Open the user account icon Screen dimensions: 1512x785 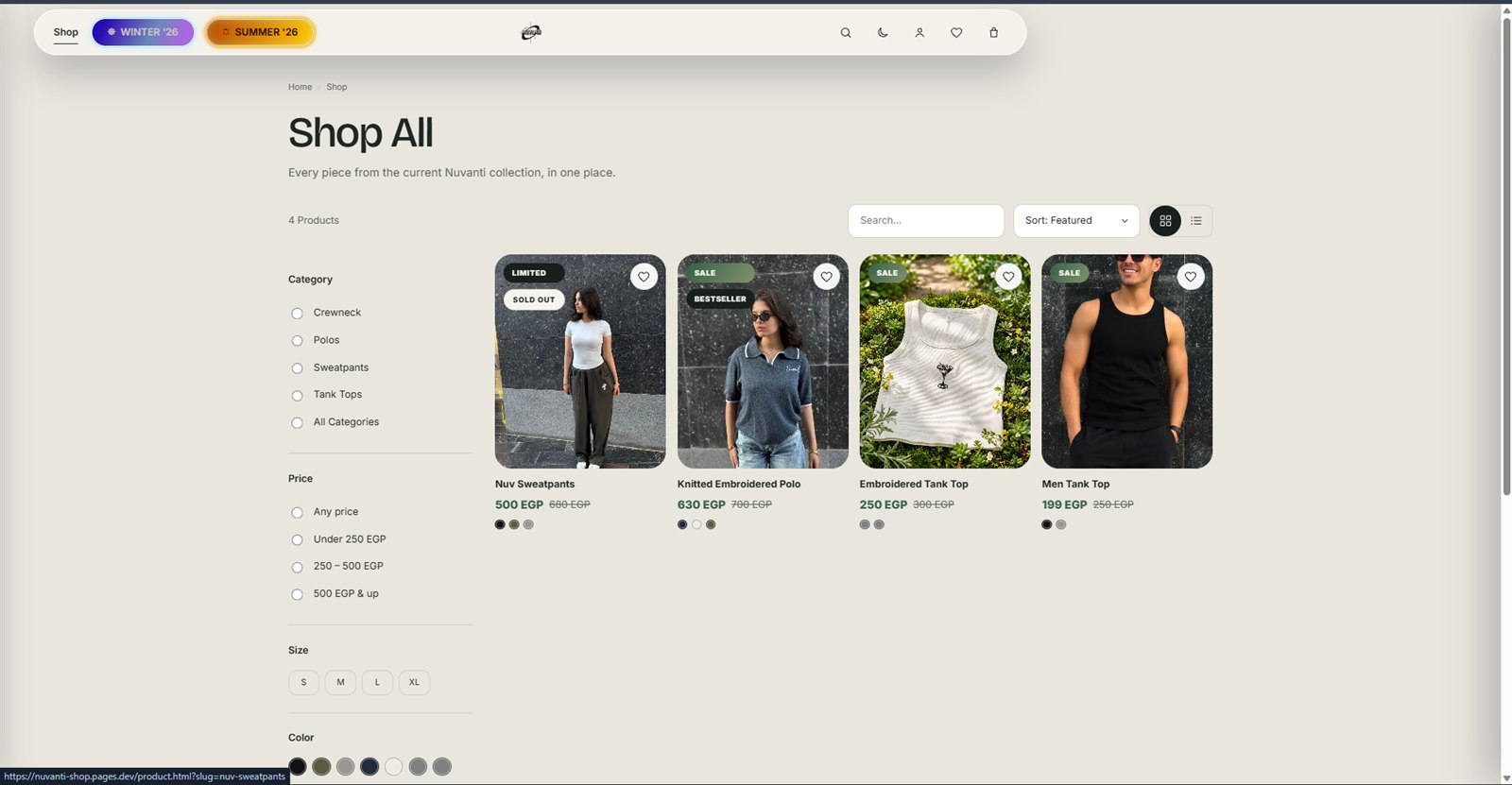point(919,32)
